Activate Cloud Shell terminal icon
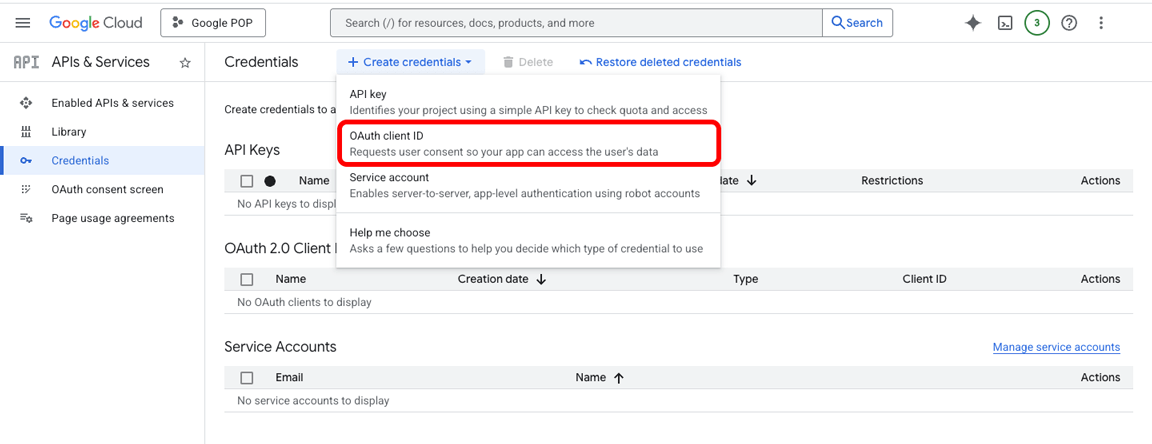Screen dimensions: 1152x444 pyautogui.click(x=1004, y=23)
